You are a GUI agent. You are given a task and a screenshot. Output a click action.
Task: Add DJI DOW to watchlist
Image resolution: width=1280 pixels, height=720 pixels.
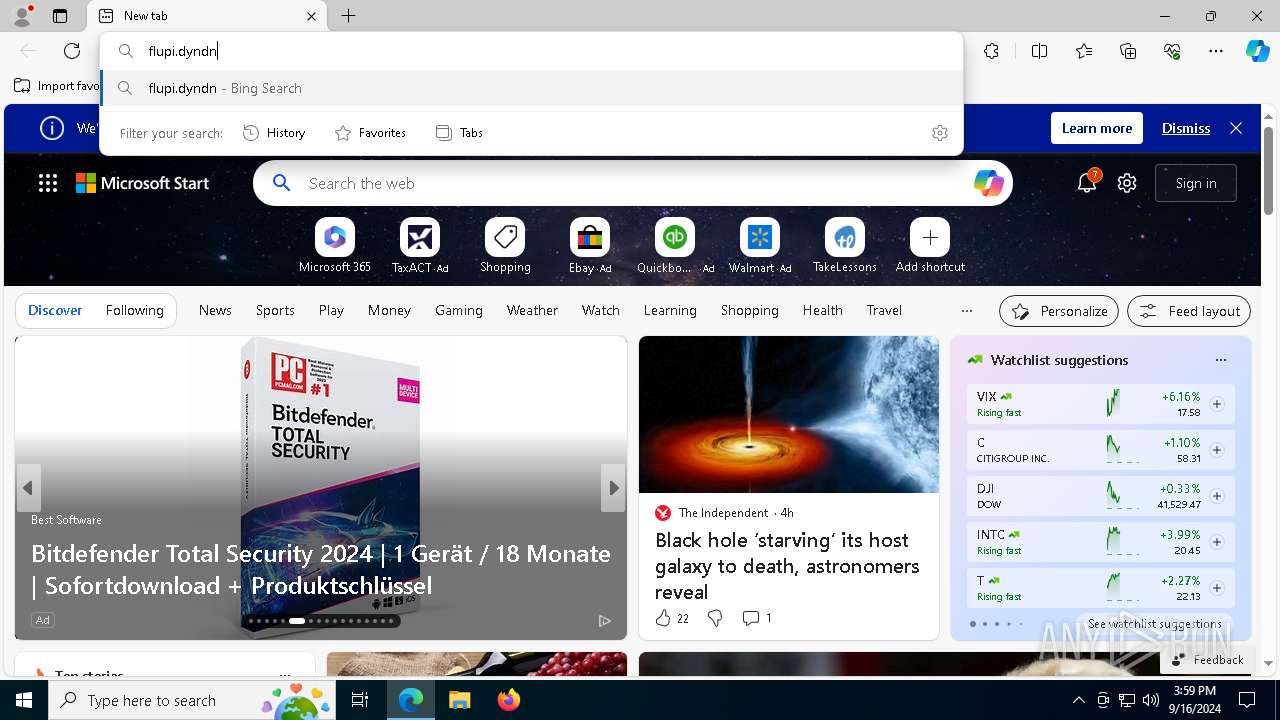coord(1217,496)
